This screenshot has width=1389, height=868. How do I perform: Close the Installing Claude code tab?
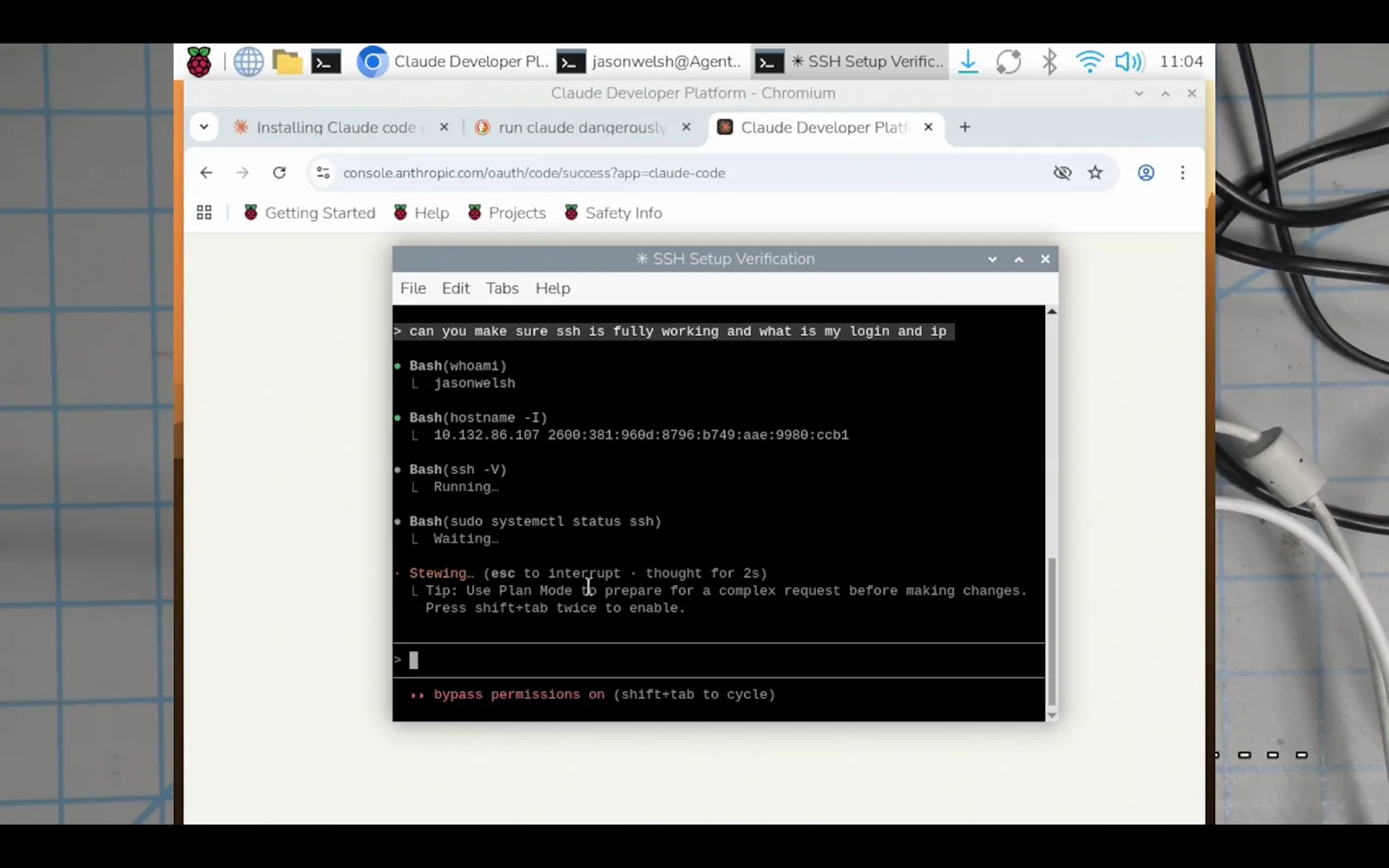click(444, 127)
